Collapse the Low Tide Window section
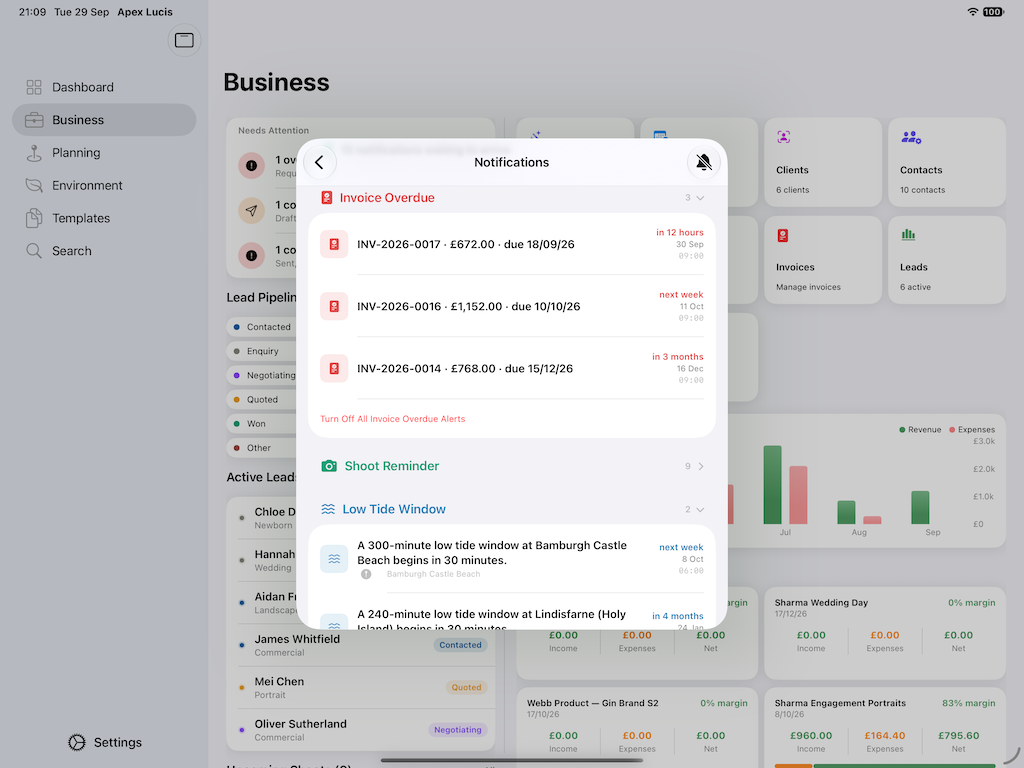Viewport: 1024px width, 768px height. [700, 509]
